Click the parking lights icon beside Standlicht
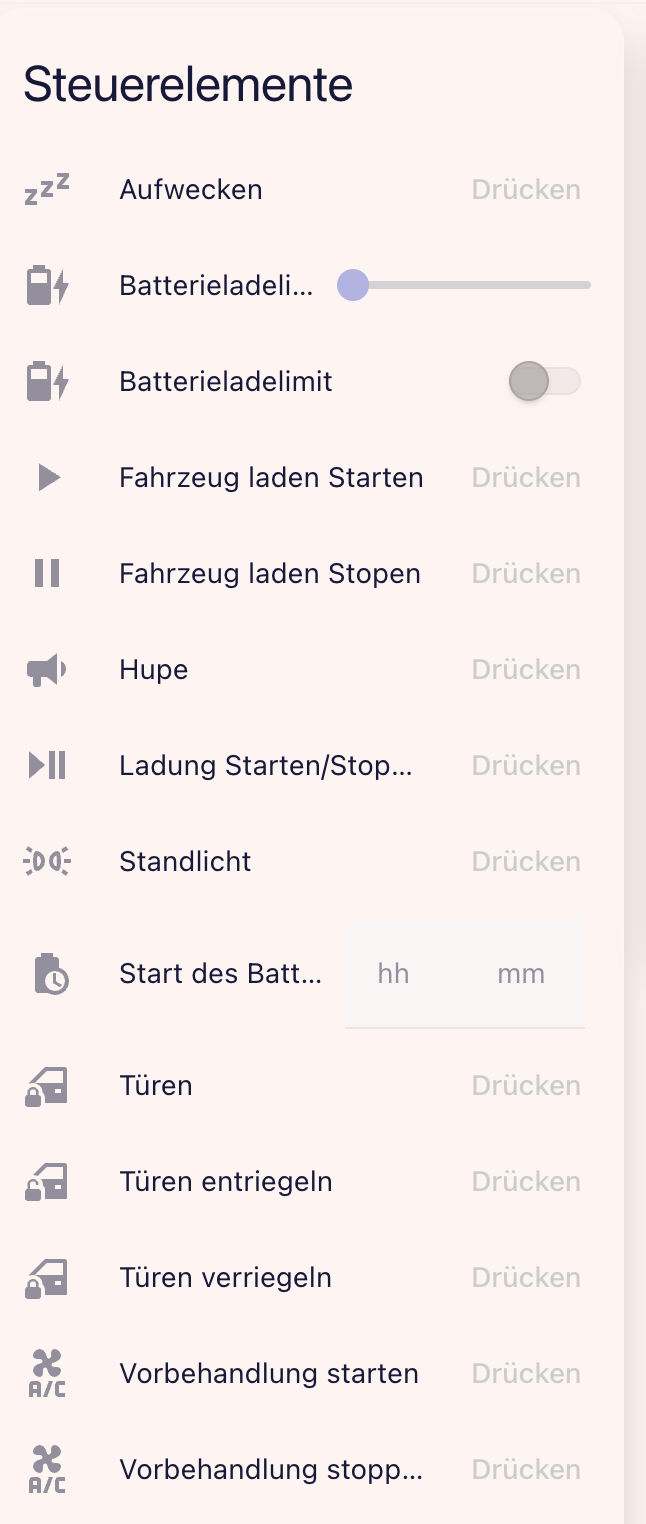The height and width of the screenshot is (1524, 646). point(47,862)
